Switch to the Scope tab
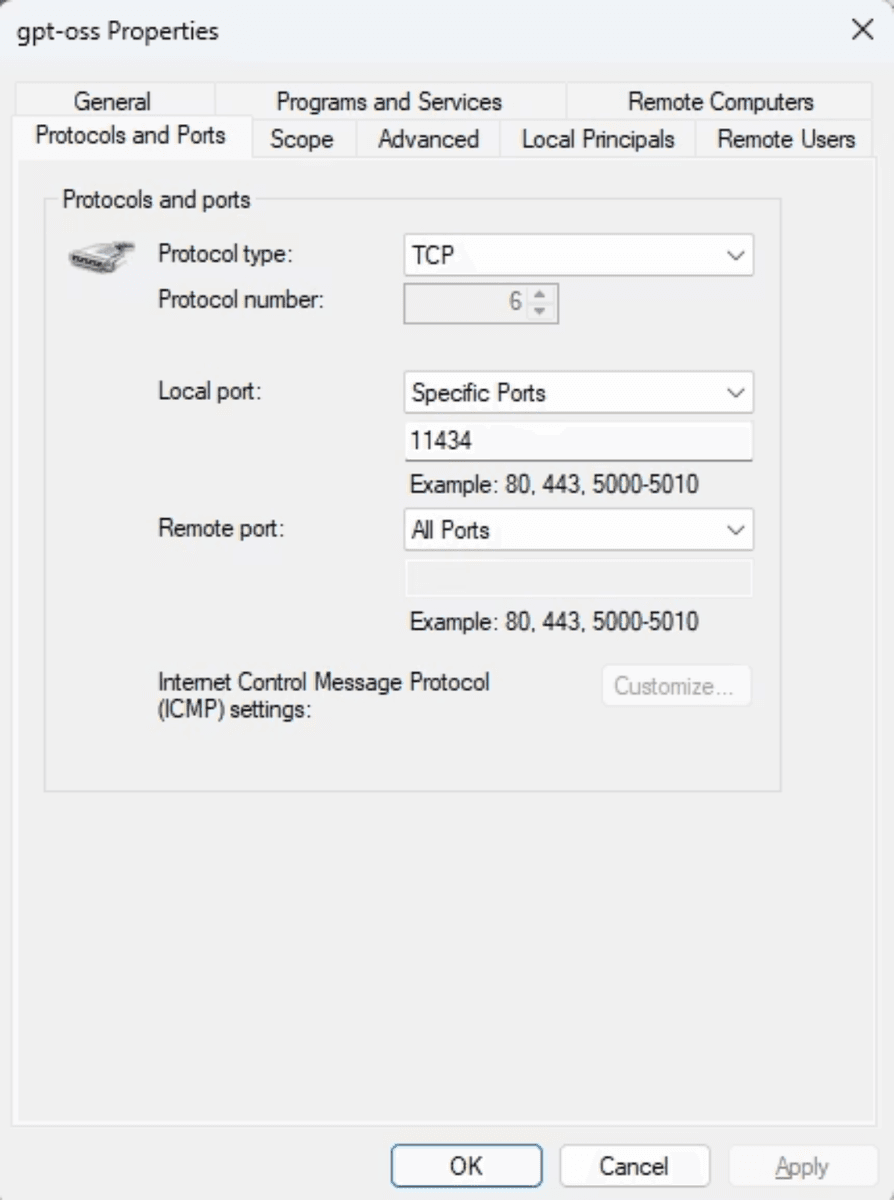Image resolution: width=894 pixels, height=1200 pixels. click(x=302, y=139)
